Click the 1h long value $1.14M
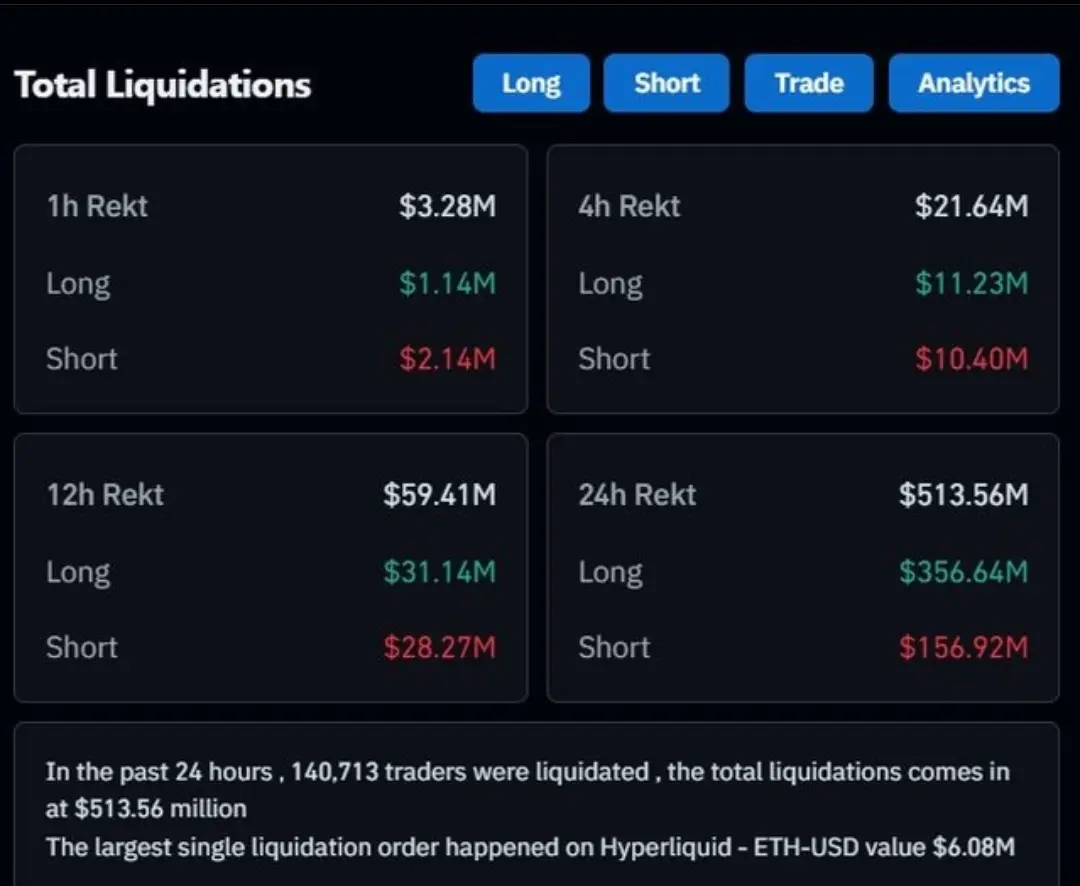 coord(447,284)
